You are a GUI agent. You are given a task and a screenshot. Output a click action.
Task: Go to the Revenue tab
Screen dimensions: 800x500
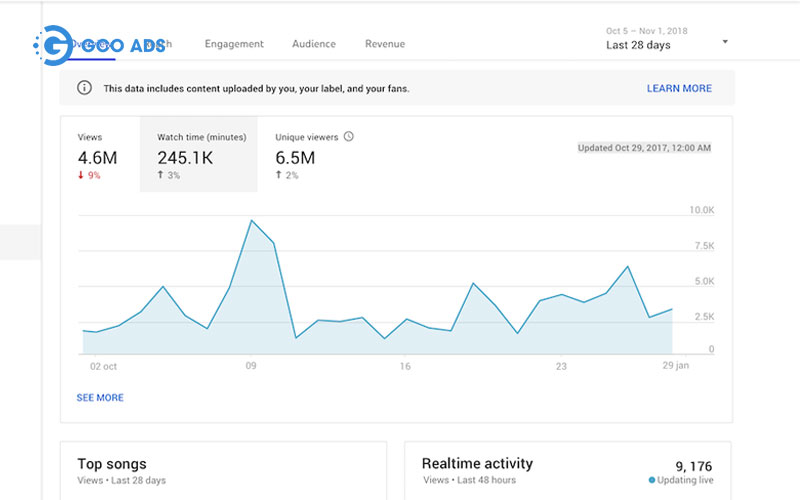click(x=385, y=44)
